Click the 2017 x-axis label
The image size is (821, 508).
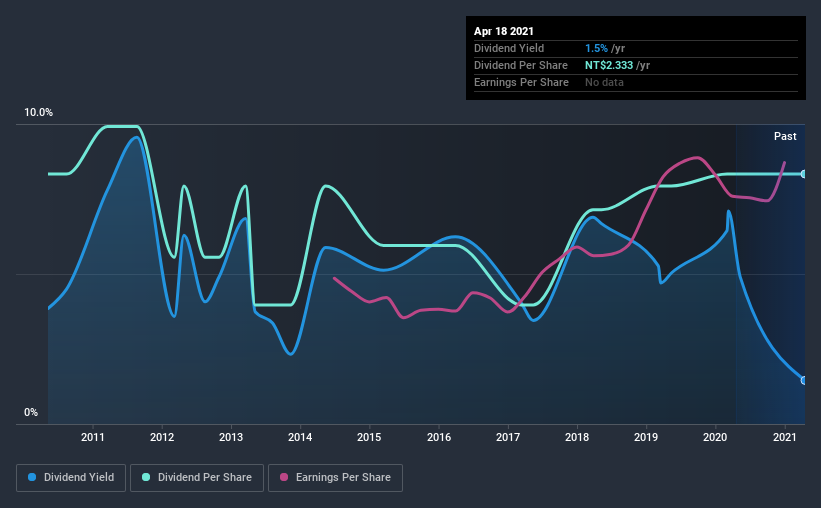pos(508,437)
